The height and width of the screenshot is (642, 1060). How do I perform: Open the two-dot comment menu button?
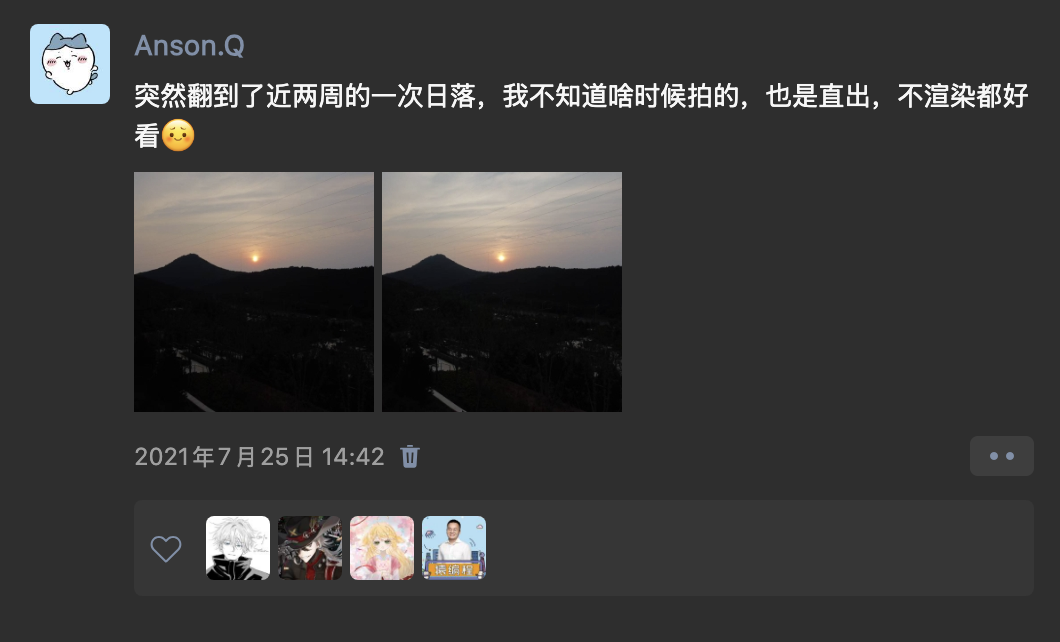coord(1001,456)
